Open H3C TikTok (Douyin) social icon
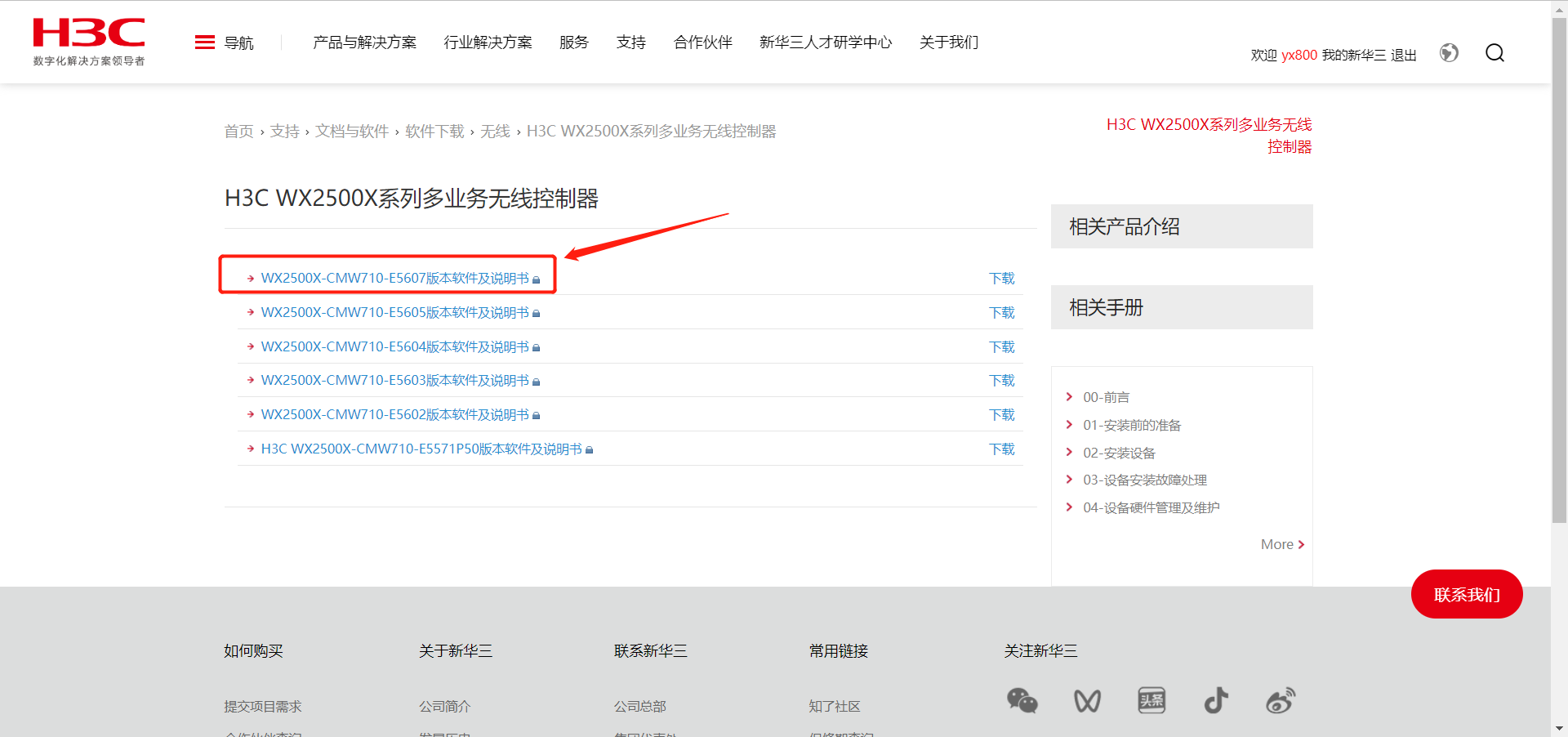This screenshot has width=1568, height=737. (1216, 700)
